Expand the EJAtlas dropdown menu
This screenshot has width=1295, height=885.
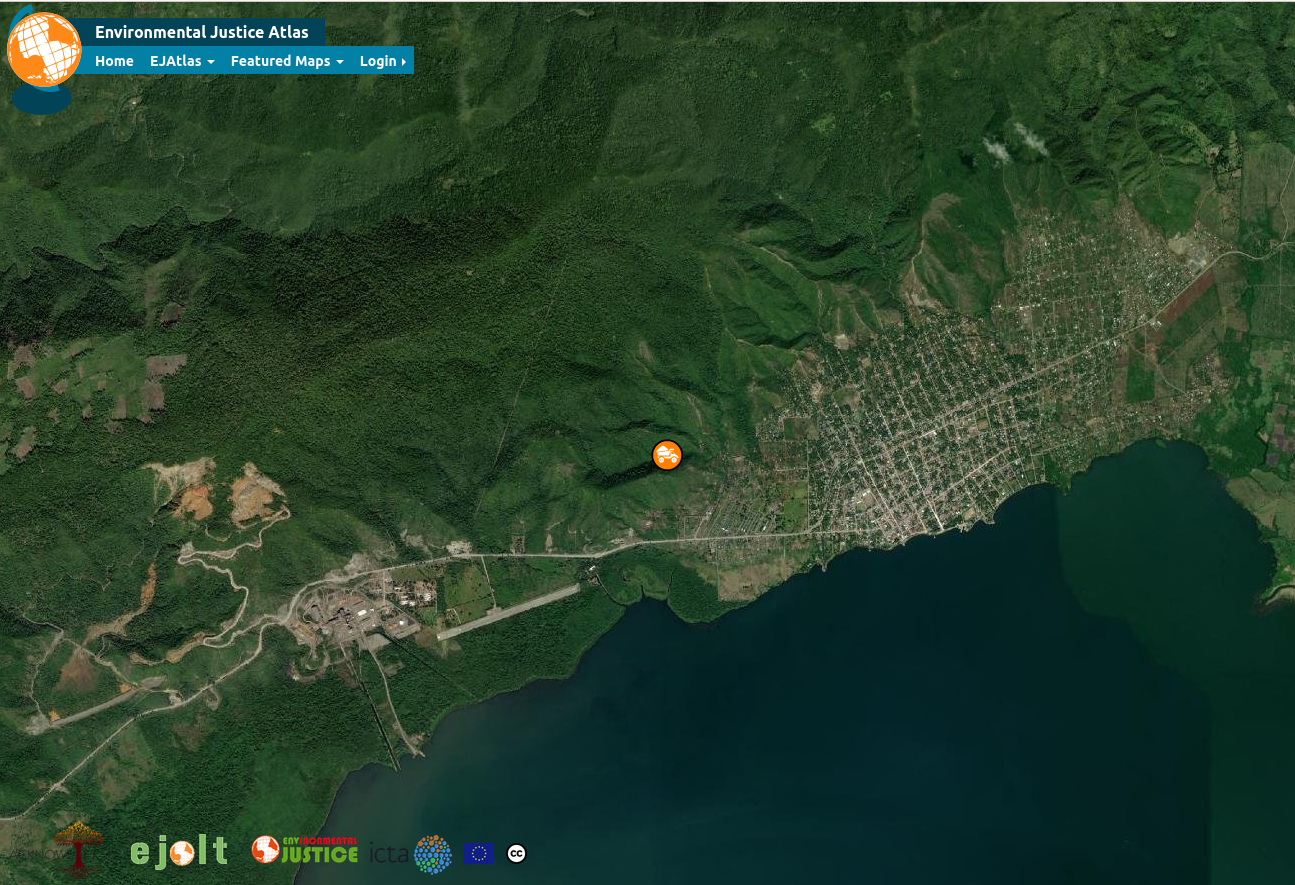point(182,61)
